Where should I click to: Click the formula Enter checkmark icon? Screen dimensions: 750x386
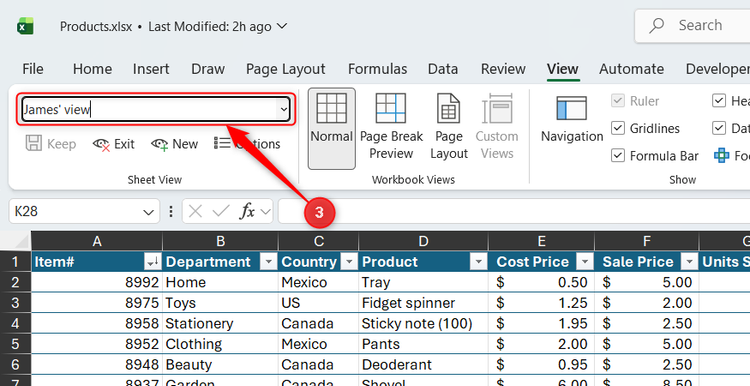pos(221,211)
